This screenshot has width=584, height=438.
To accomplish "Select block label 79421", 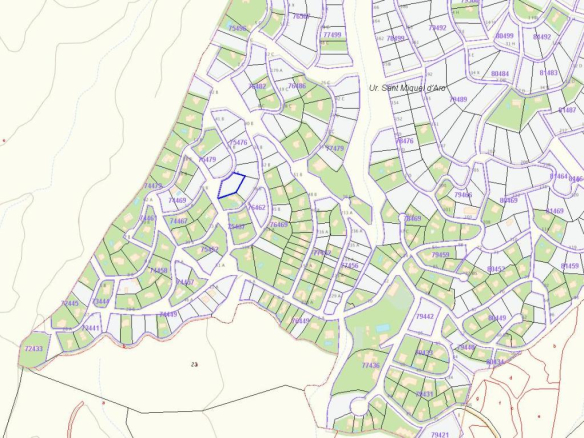I will pos(440,435).
